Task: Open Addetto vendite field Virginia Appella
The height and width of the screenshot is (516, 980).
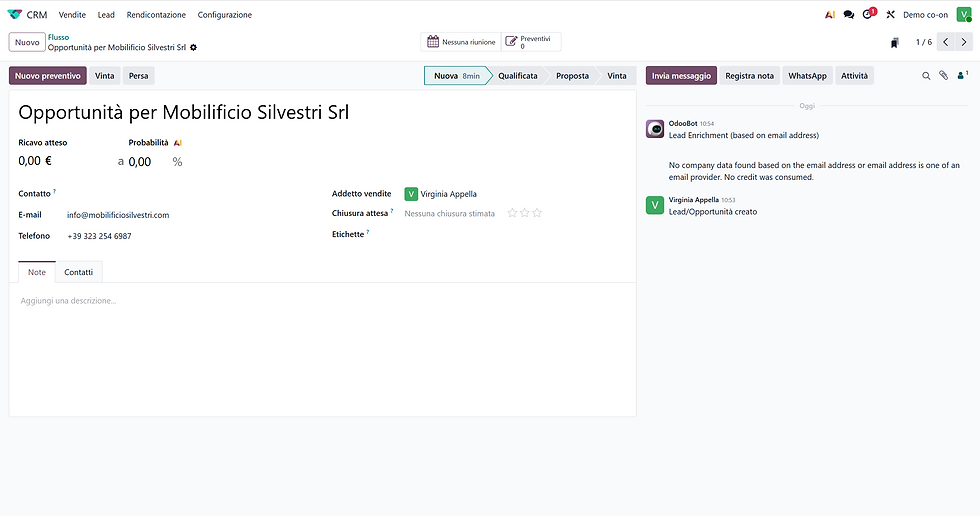Action: [448, 194]
